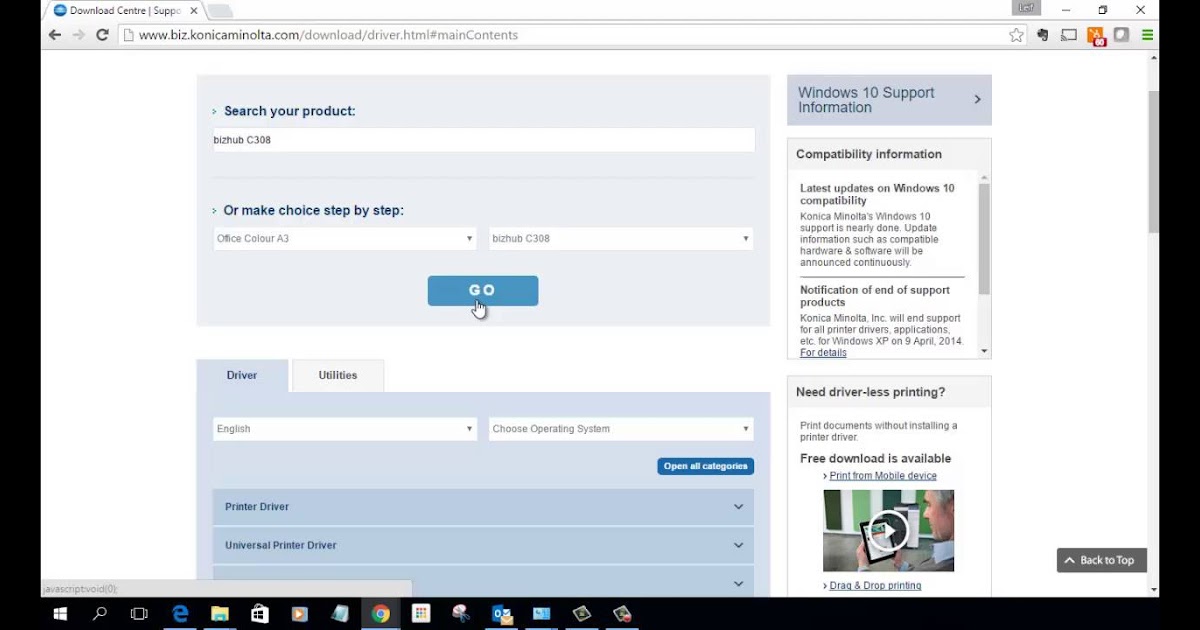Open Task View on taskbar
The width and height of the screenshot is (1200, 630).
139,614
